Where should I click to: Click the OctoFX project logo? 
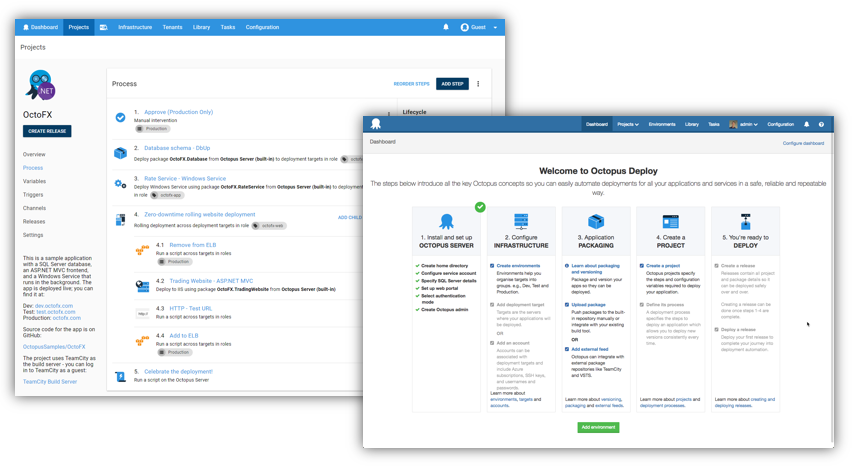tap(41, 86)
